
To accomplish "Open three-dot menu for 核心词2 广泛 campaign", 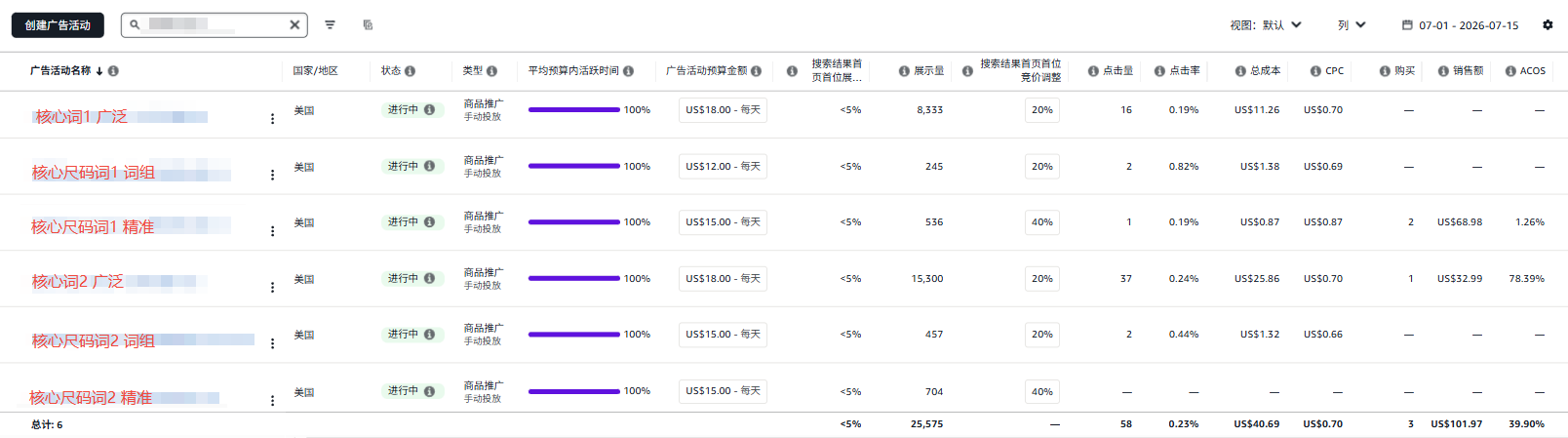I will pyautogui.click(x=272, y=287).
